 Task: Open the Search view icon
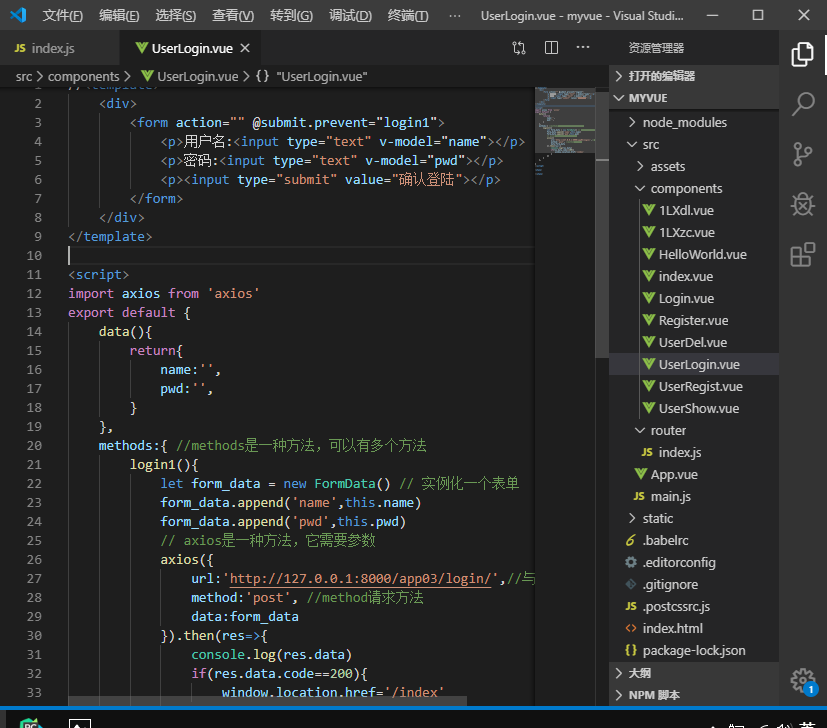[x=802, y=104]
